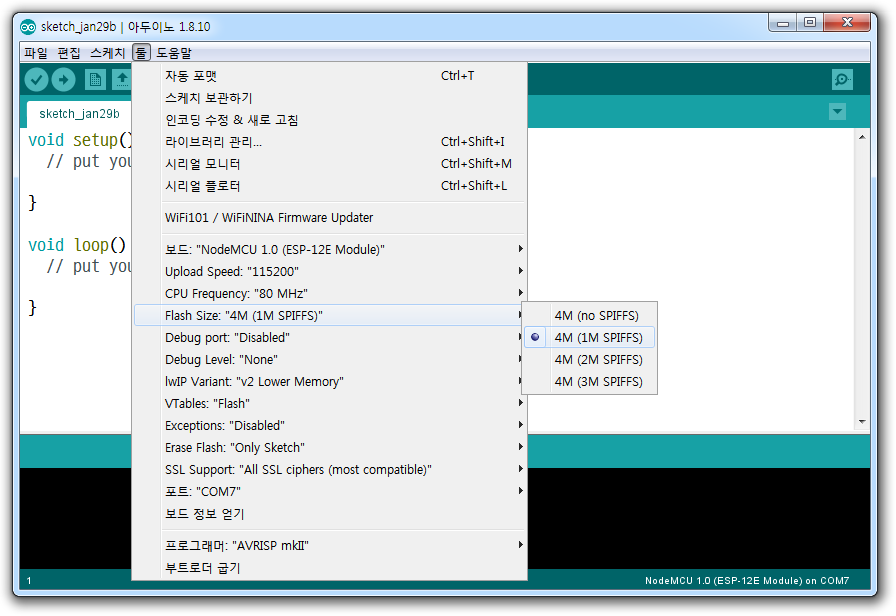Viewport: 896px width, 616px height.
Task: Expand the Erase Flash Only Sketch submenu
Action: click(x=330, y=447)
